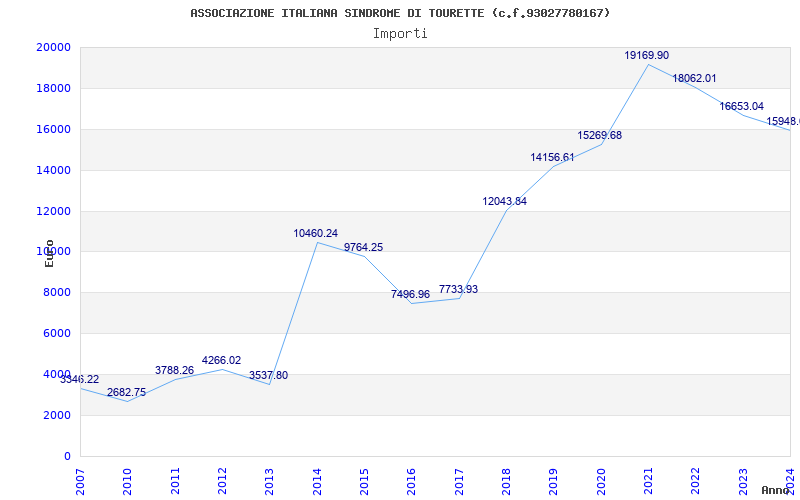Click the Euro y-axis title

pos(49,254)
